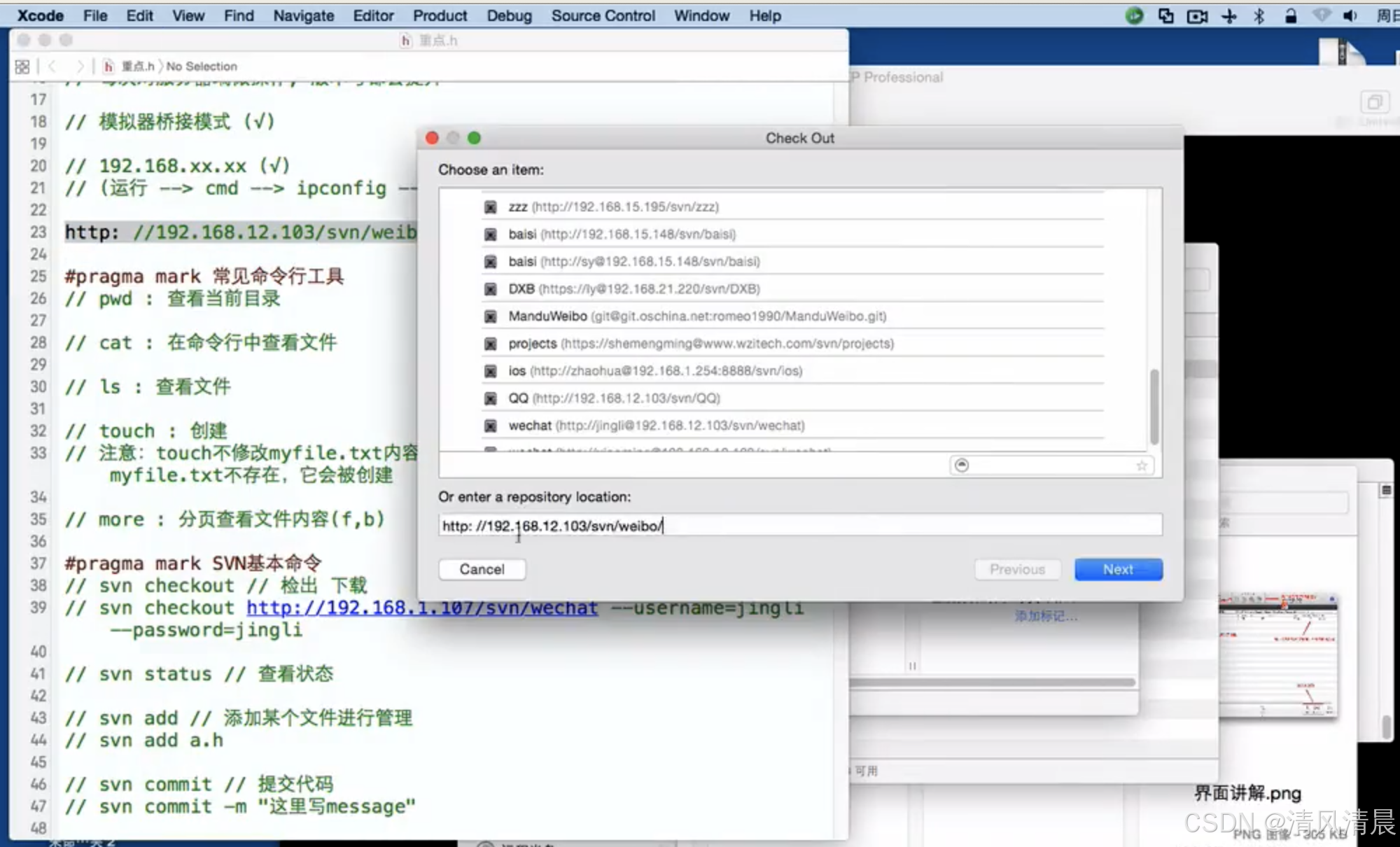Click the 添加标记 link behind the dialog
Viewport: 1400px width, 847px height.
1046,616
